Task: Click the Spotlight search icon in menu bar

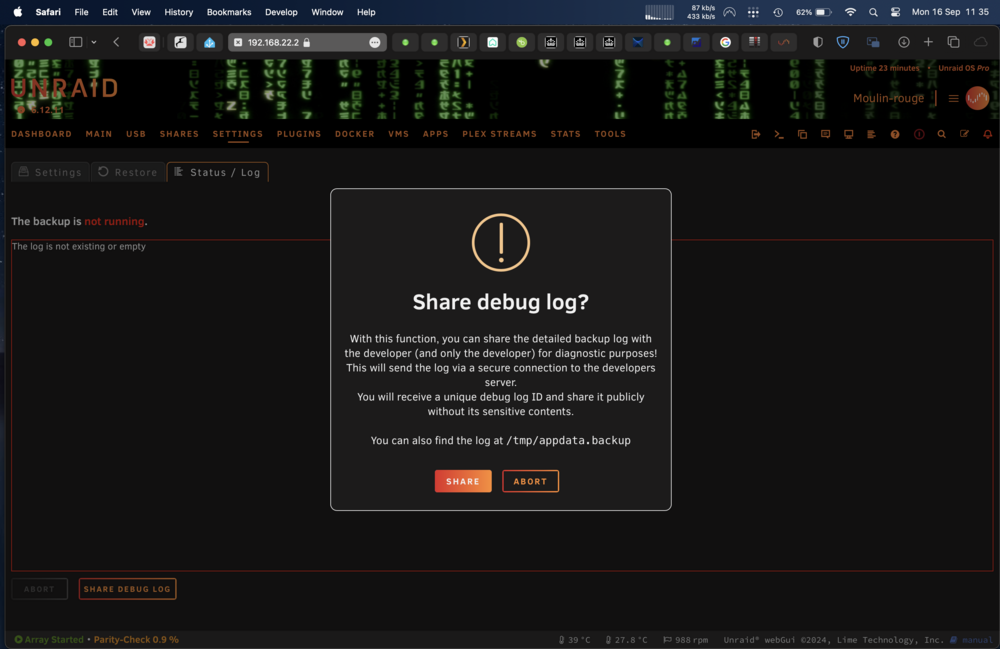Action: [x=873, y=12]
